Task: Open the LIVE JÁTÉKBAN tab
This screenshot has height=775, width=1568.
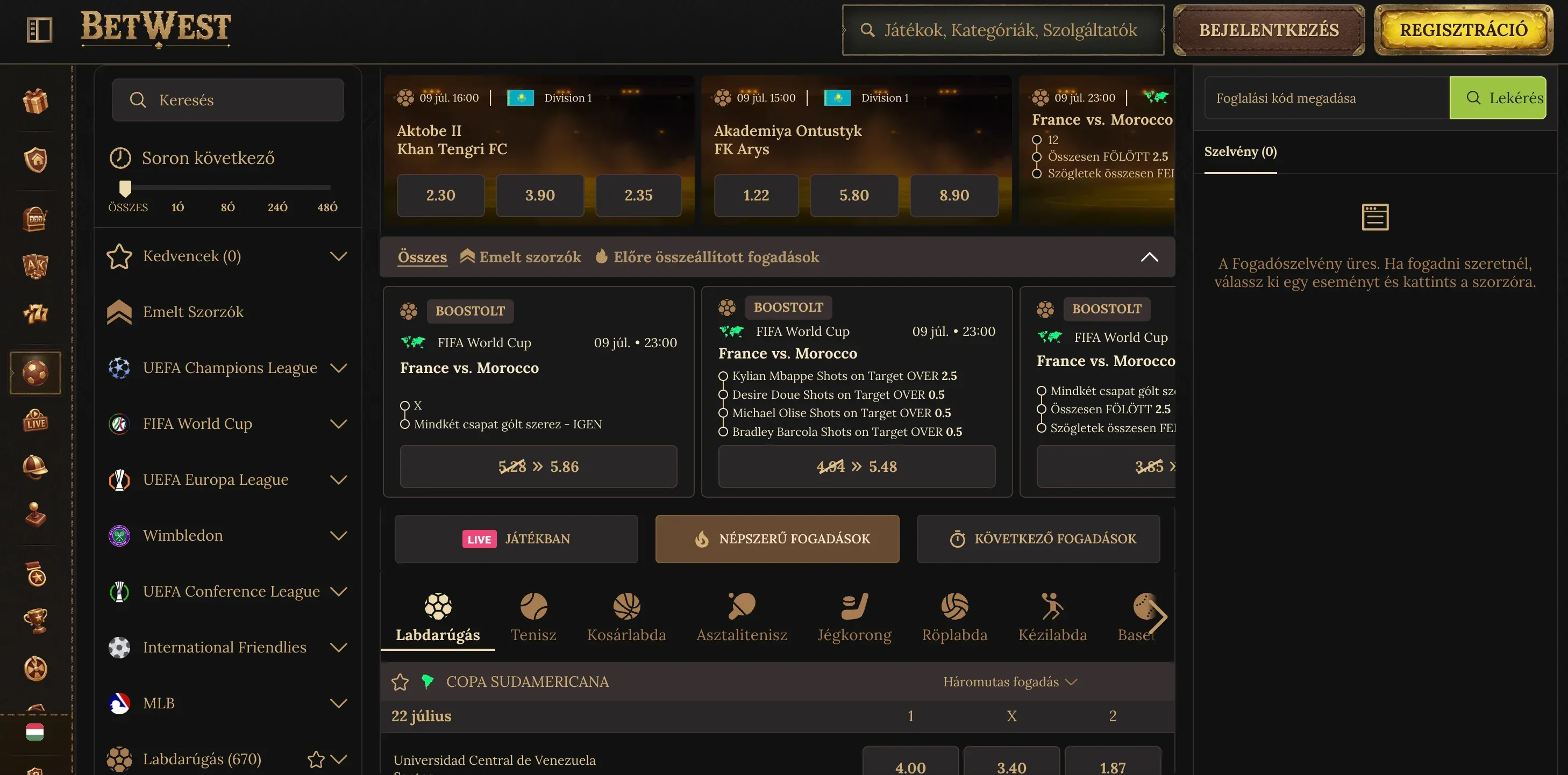Action: 516,539
